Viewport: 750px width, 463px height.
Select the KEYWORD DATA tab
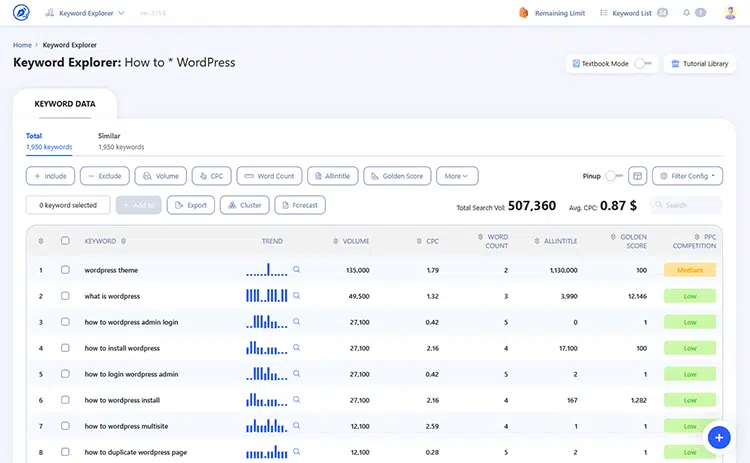[65, 104]
